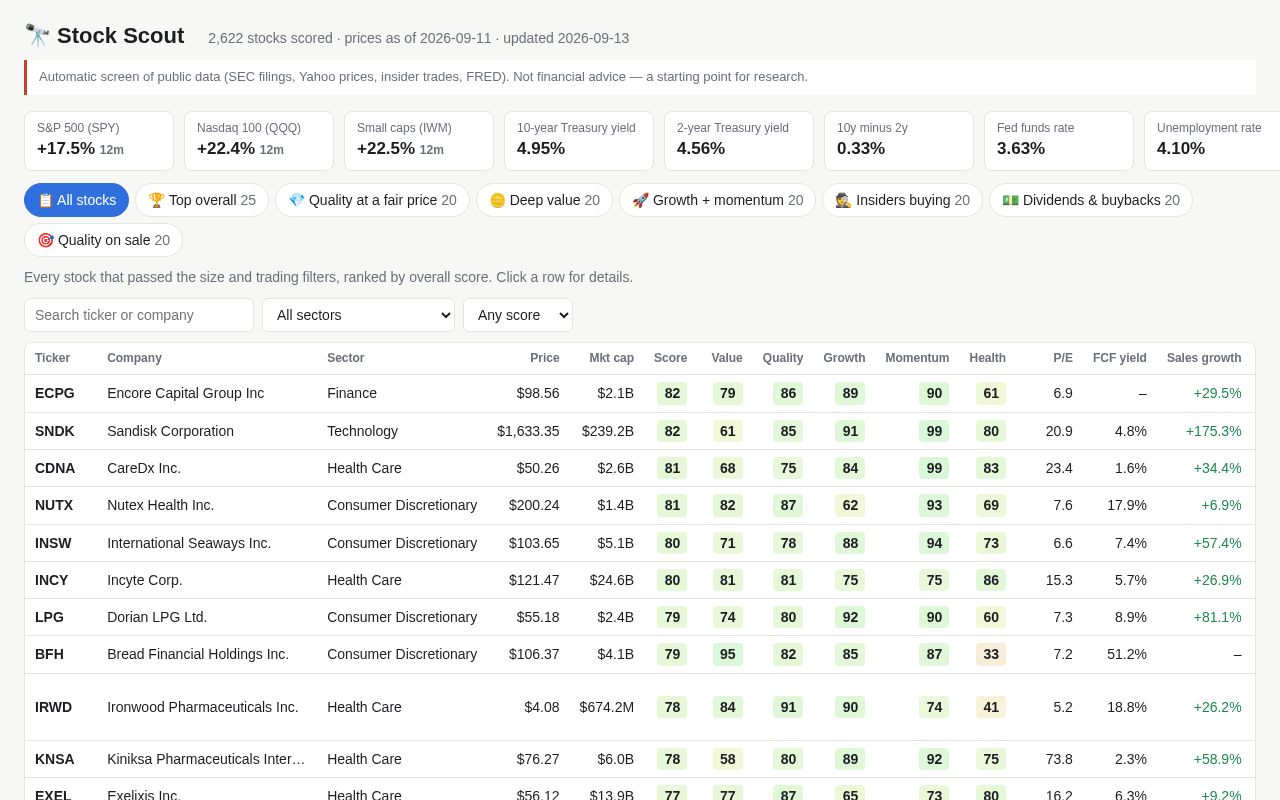The height and width of the screenshot is (800, 1280).
Task: Sort by the FCF yield column header
Action: [1120, 358]
